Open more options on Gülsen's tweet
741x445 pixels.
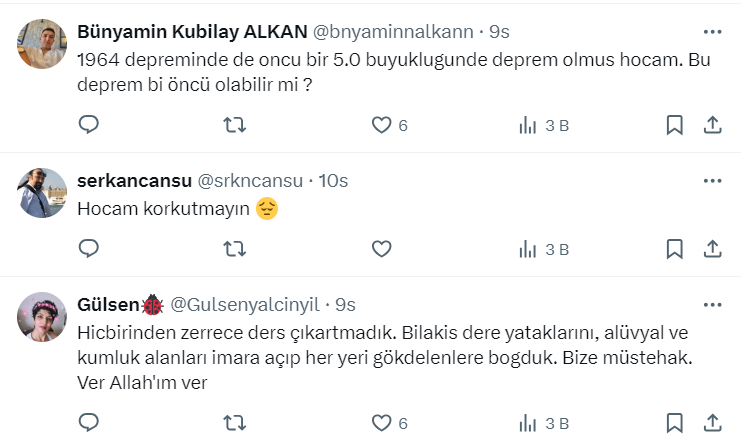coord(713,304)
